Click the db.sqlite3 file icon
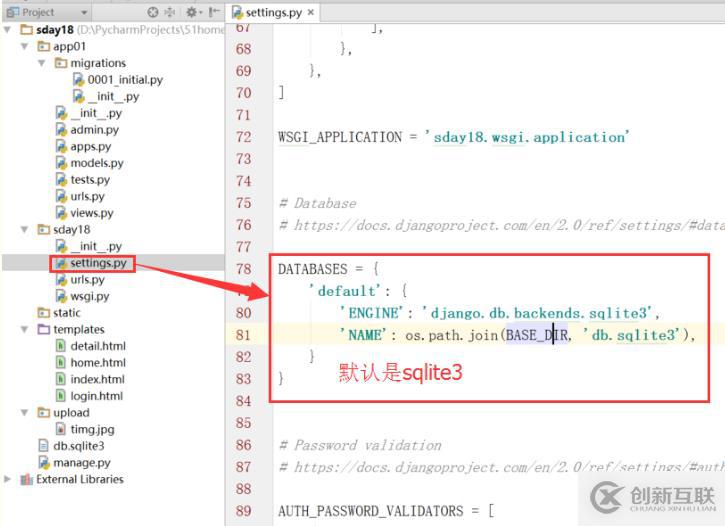 pos(43,446)
